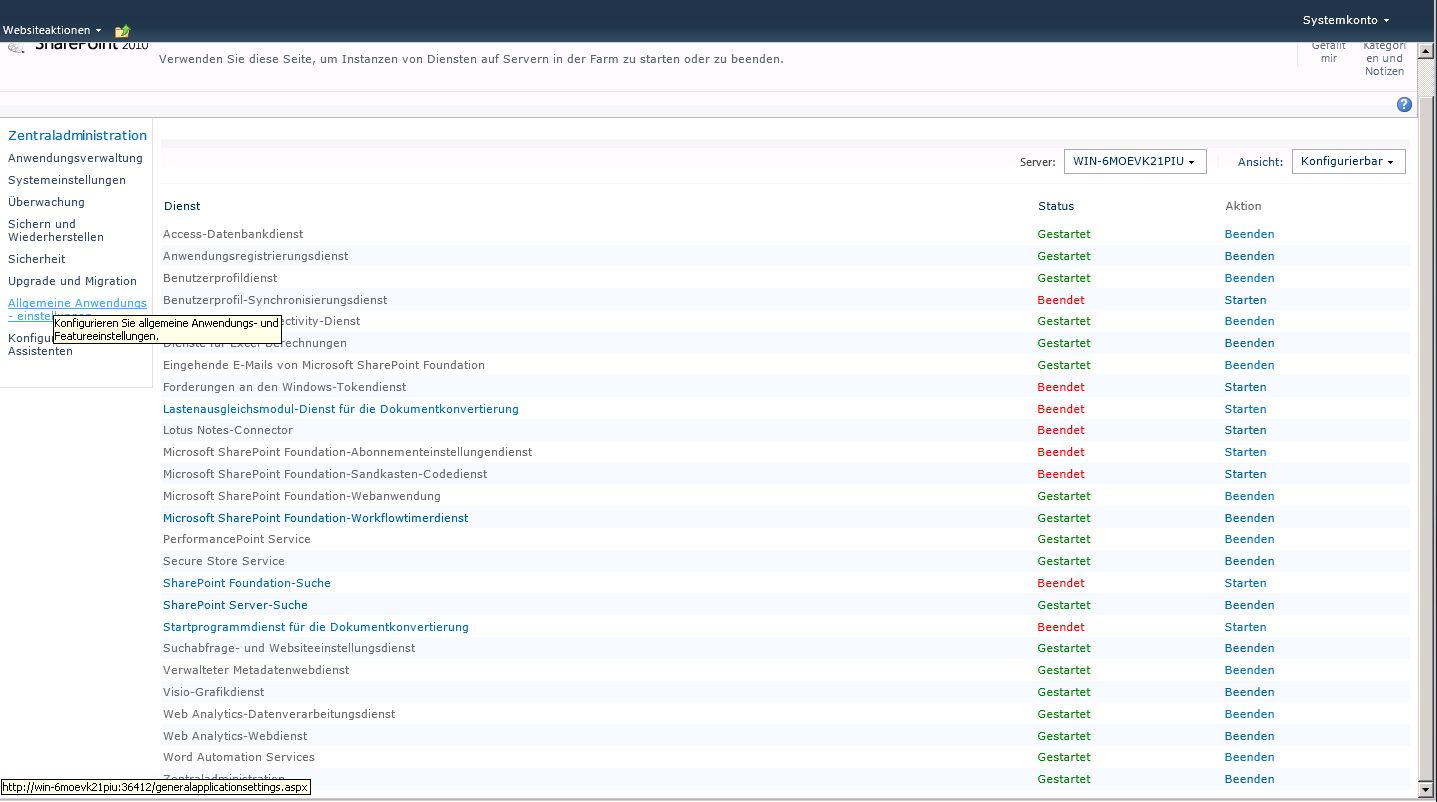Open Zentraladministration in the sidebar

[x=77, y=136]
